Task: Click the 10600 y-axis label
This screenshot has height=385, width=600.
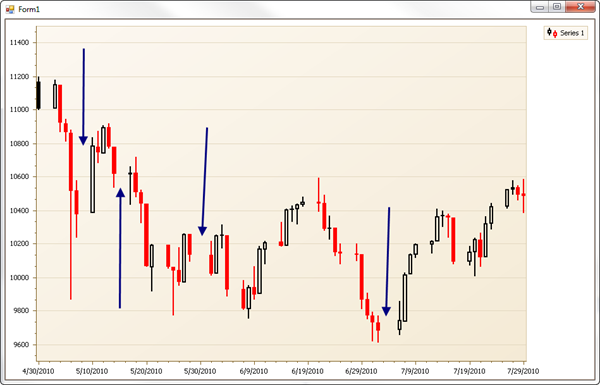Action: point(20,176)
